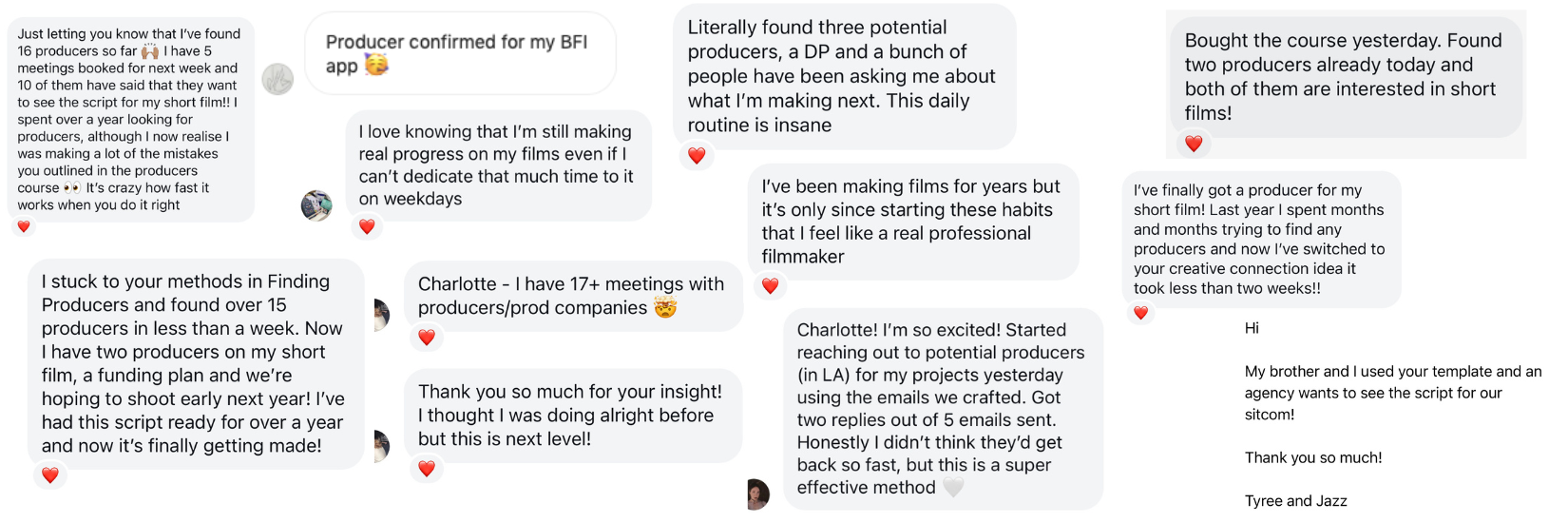Open profile photo next to 'I love knowing' message
The height and width of the screenshot is (523, 1568).
(x=316, y=205)
